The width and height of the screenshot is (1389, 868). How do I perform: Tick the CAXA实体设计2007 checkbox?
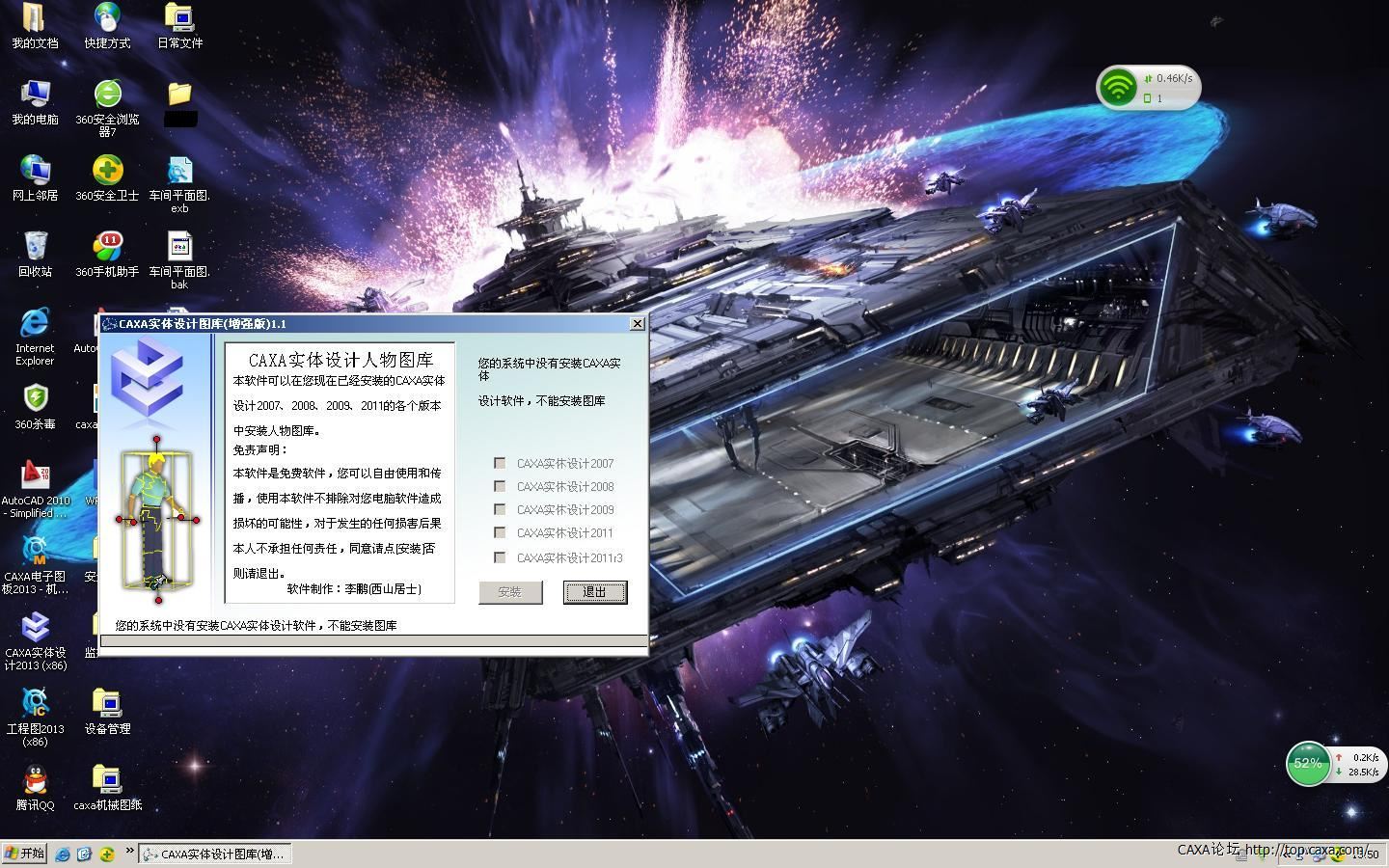500,463
